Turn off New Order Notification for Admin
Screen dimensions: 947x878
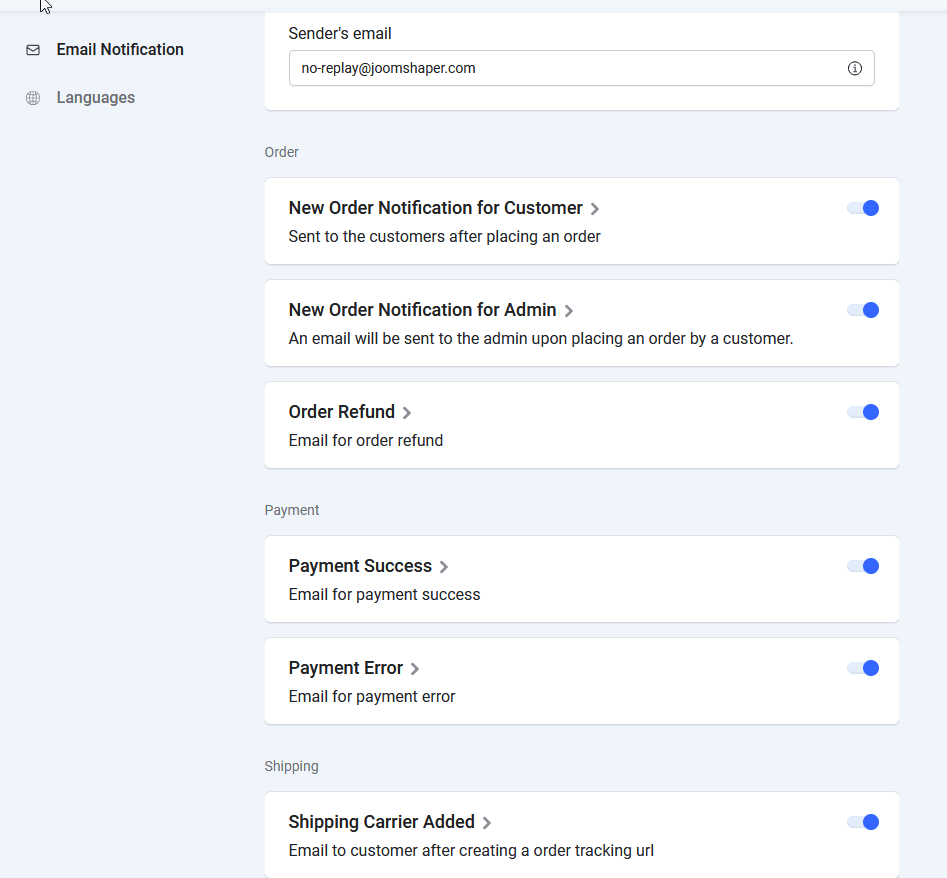862,310
